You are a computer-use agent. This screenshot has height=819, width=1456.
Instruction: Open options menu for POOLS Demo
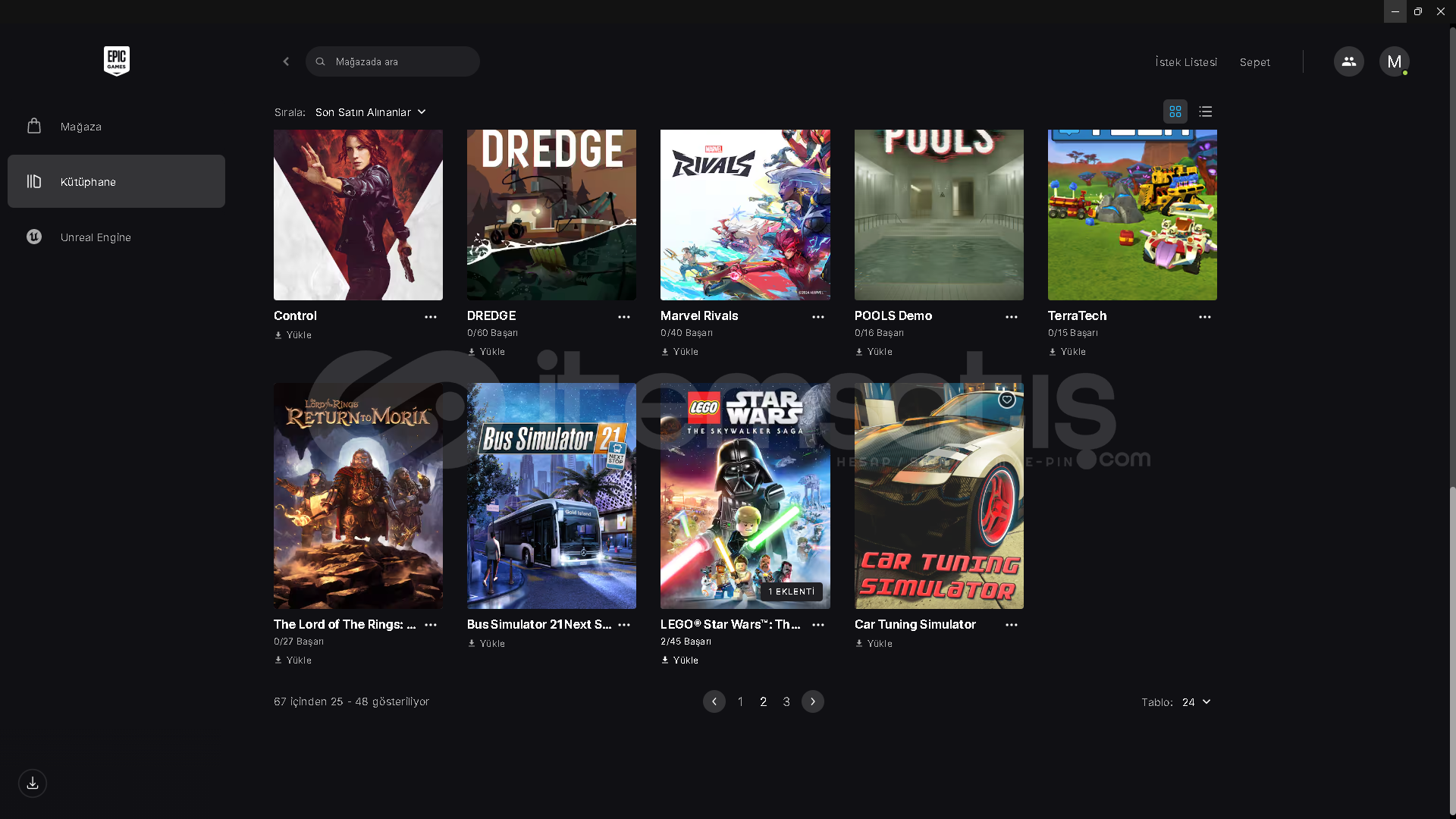[x=1012, y=317]
